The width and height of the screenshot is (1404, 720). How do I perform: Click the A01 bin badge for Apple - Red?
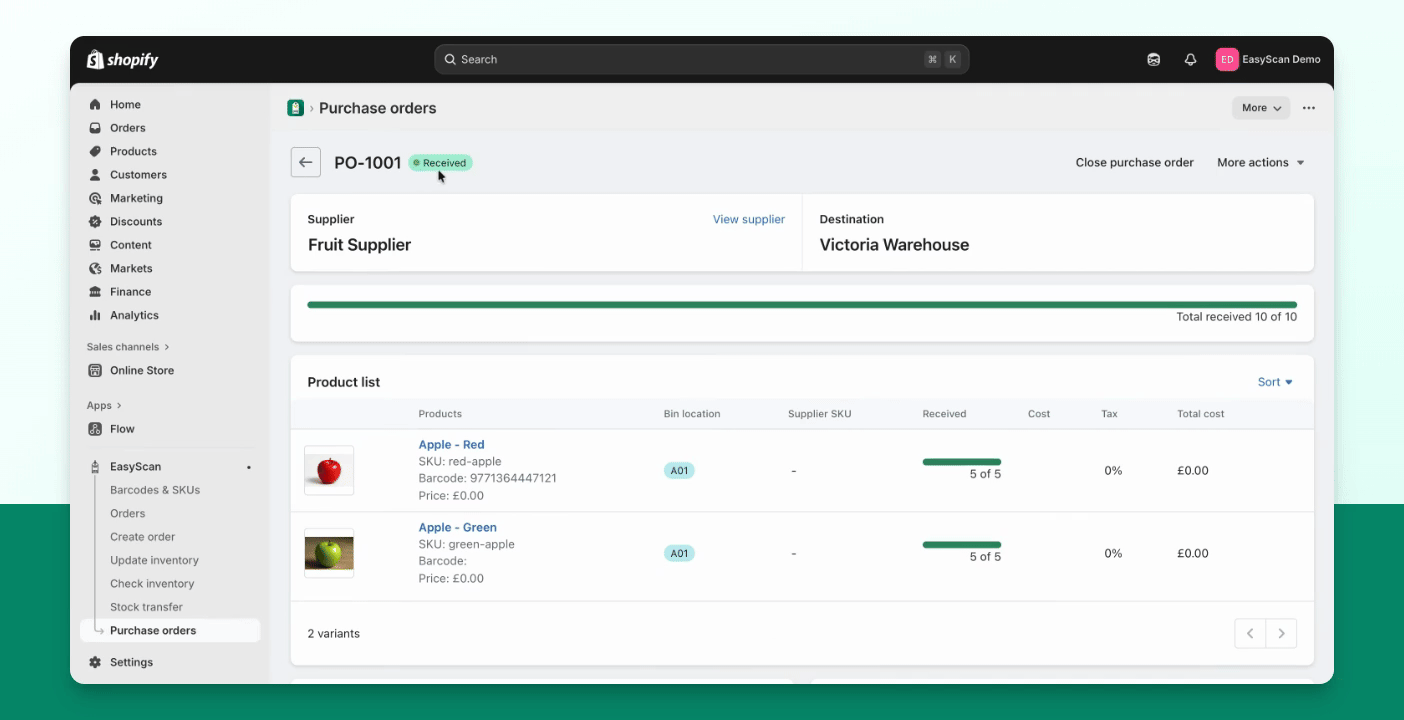679,471
